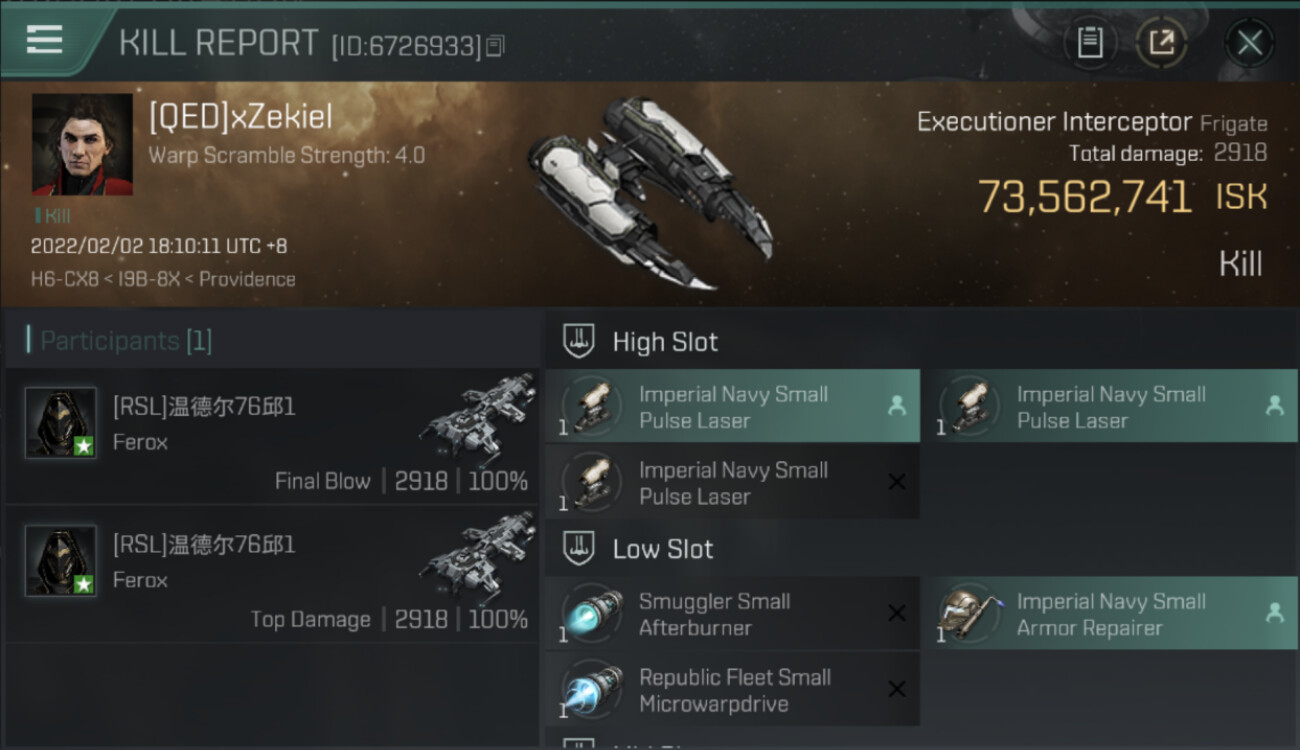Click the Participants [1] header
Viewport: 1300px width, 750px height.
[x=126, y=341]
